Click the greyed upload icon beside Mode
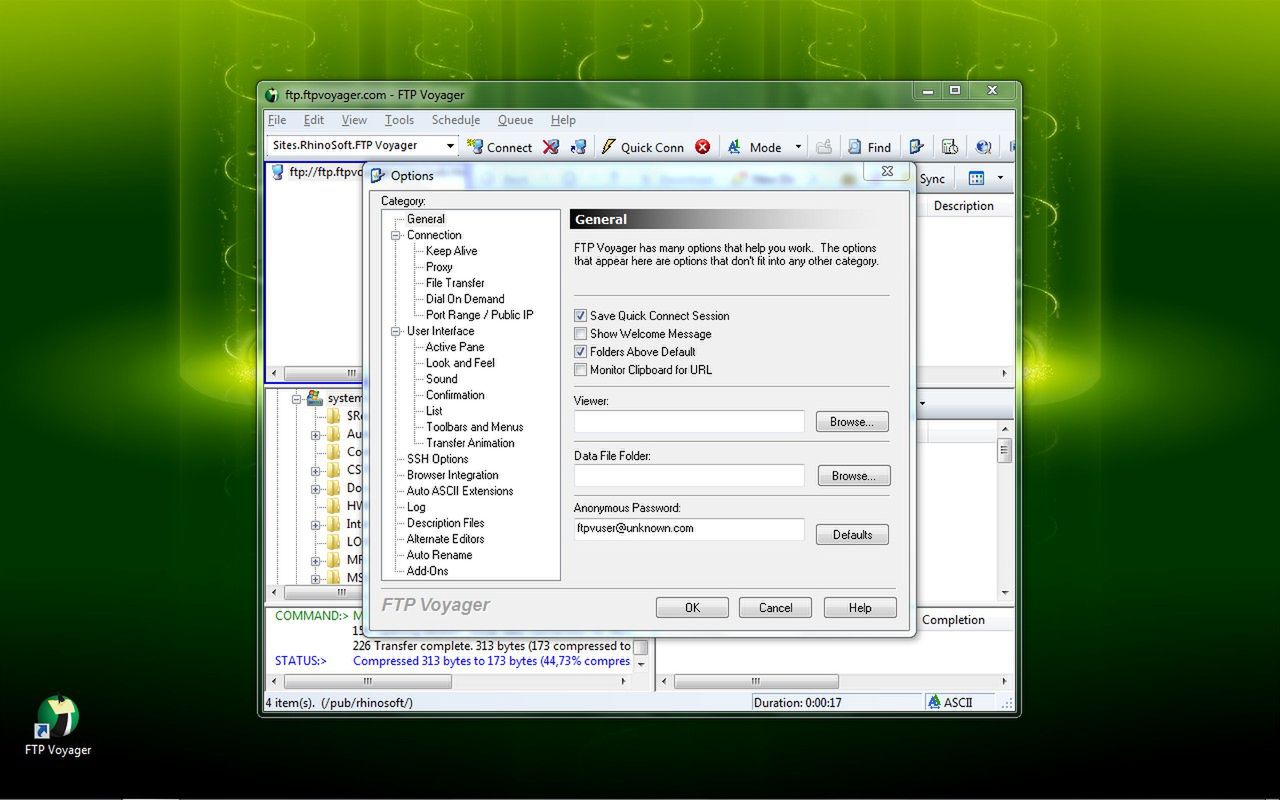The width and height of the screenshot is (1280, 800). 824,147
